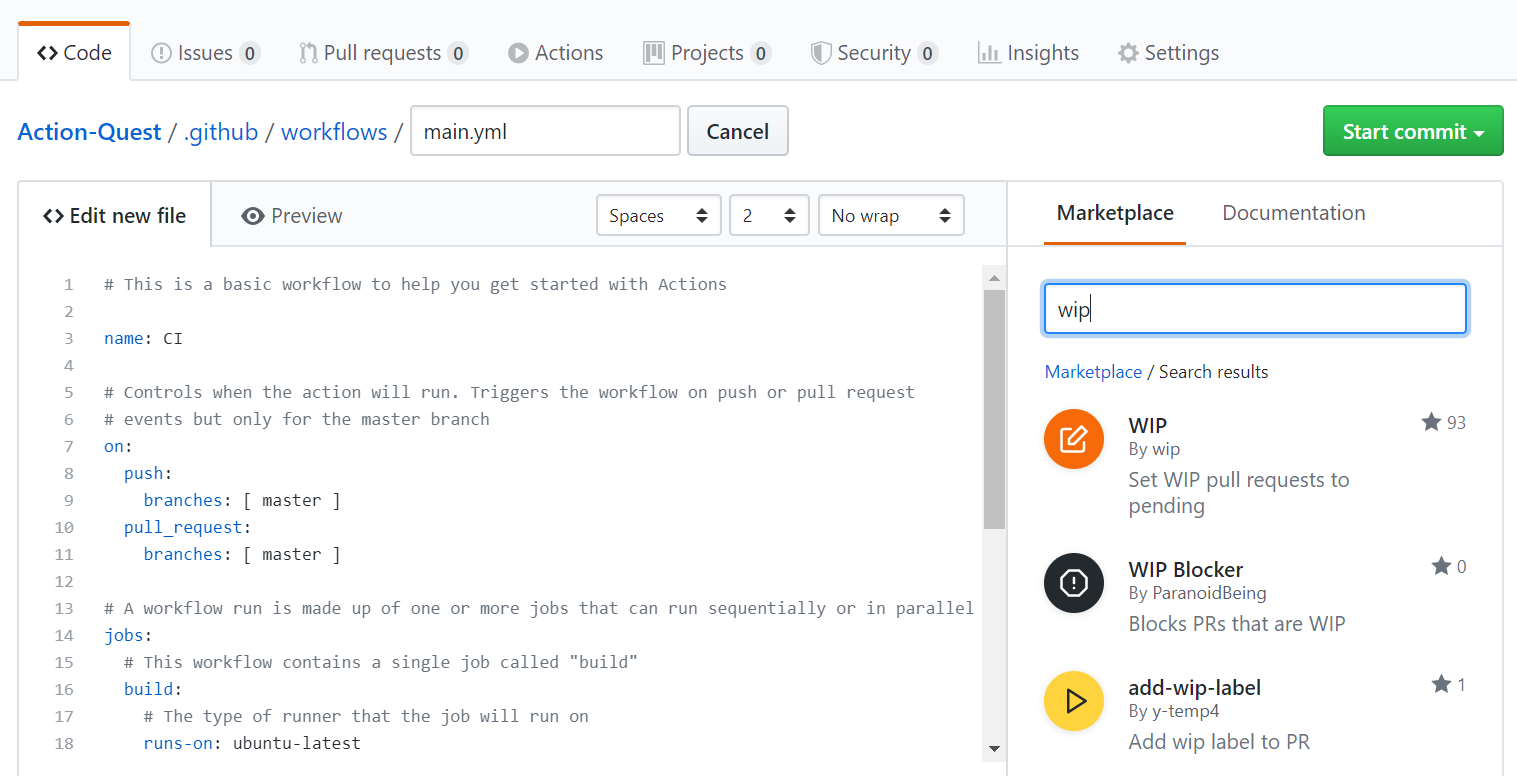Open the Insights tab
The height and width of the screenshot is (776, 1517).
click(x=1028, y=53)
